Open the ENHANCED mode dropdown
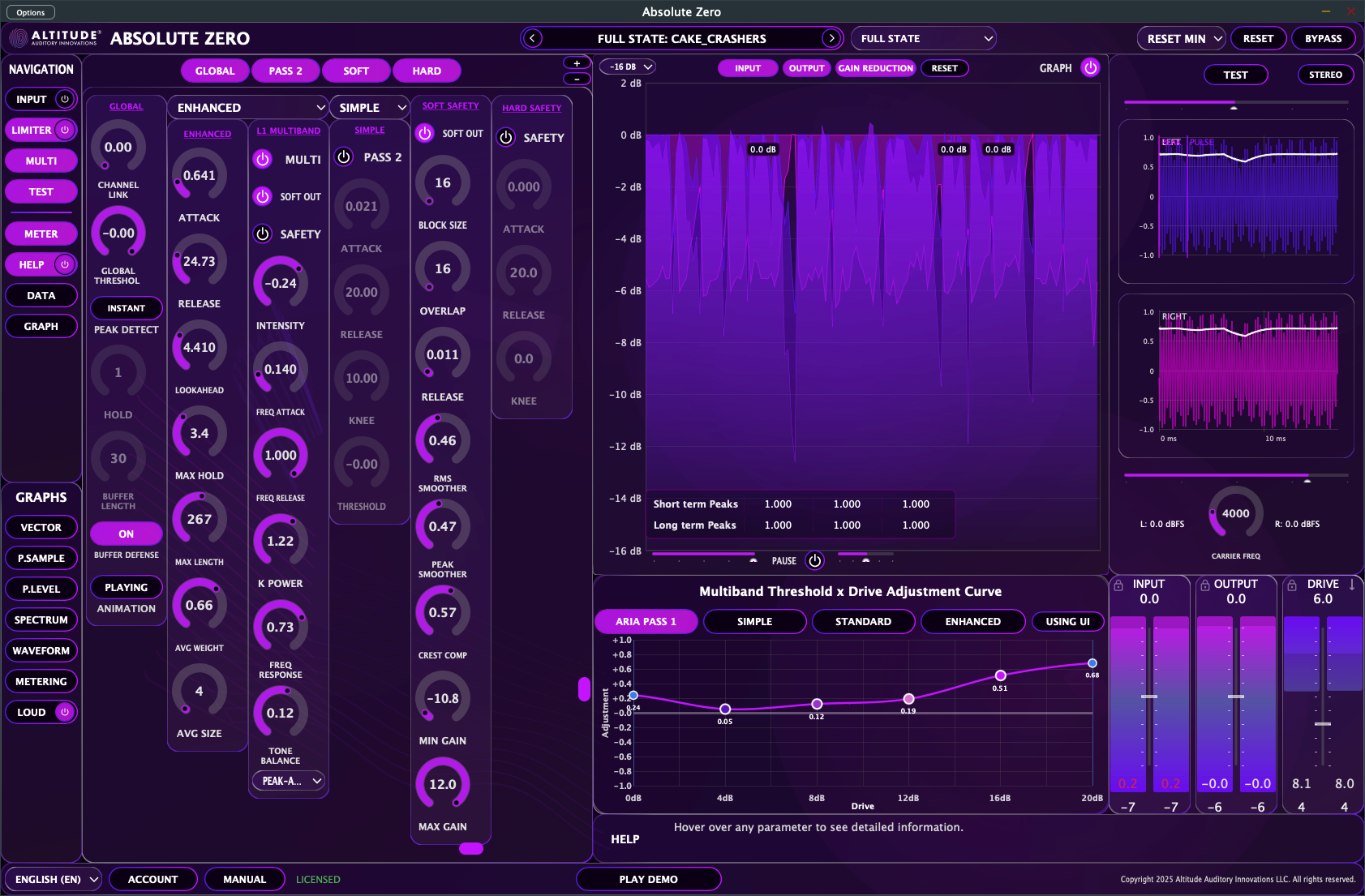1365x896 pixels. (x=247, y=108)
